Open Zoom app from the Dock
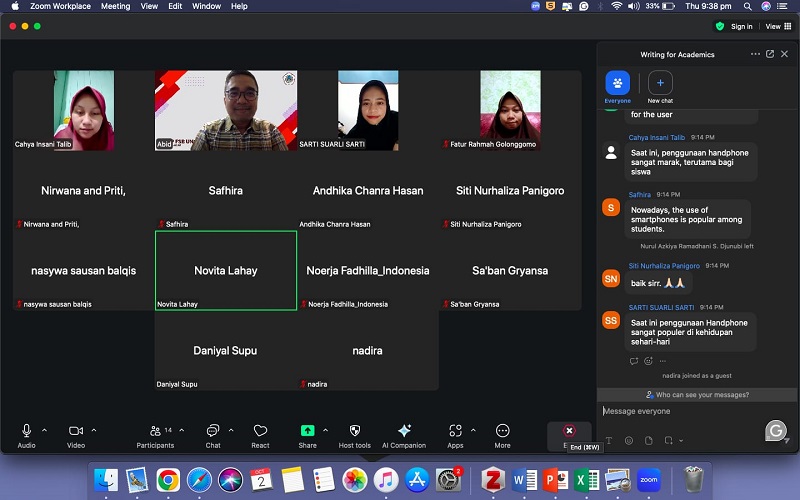The image size is (800, 500). click(x=649, y=480)
